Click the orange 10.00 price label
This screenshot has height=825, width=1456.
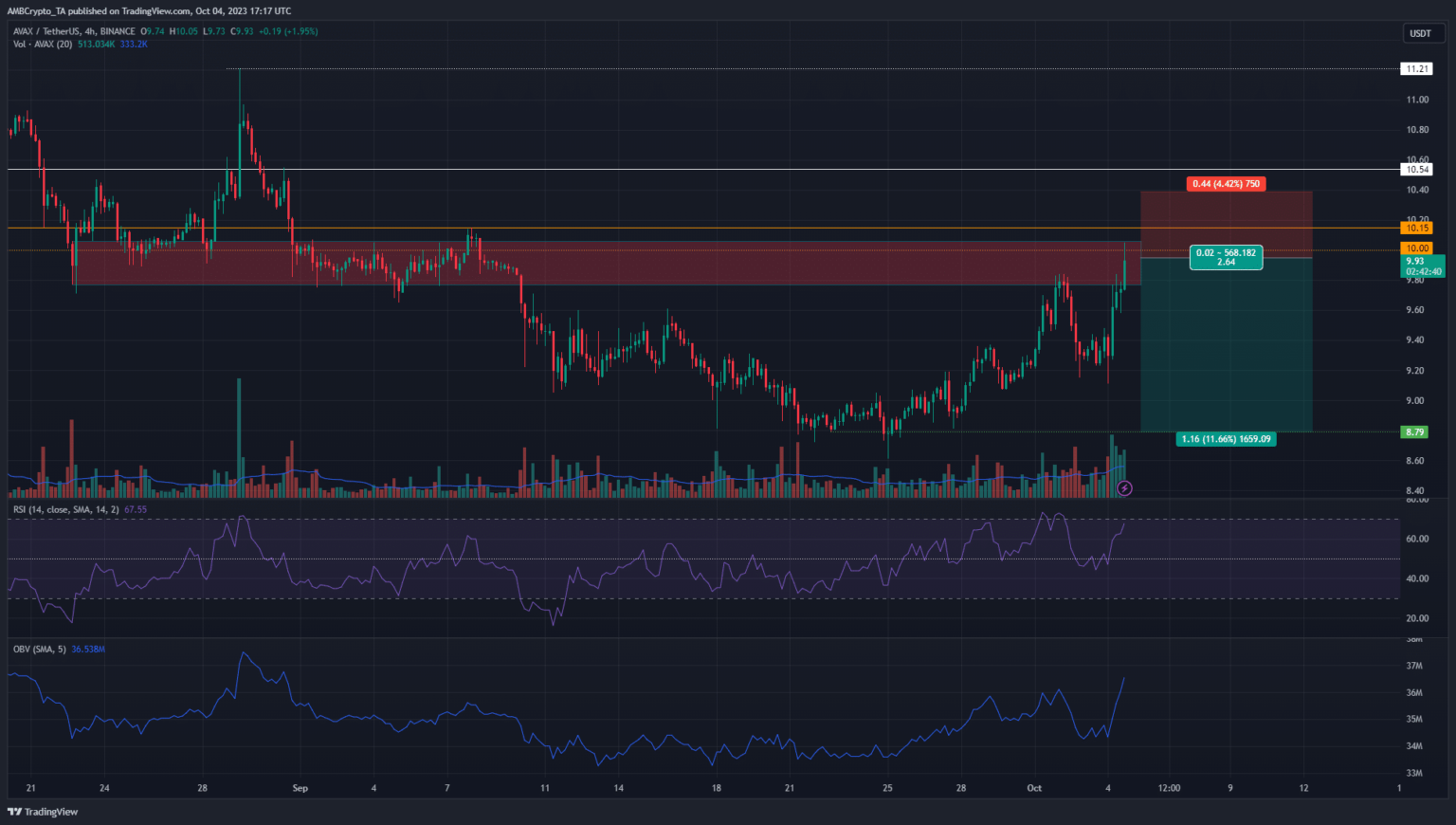[1417, 248]
